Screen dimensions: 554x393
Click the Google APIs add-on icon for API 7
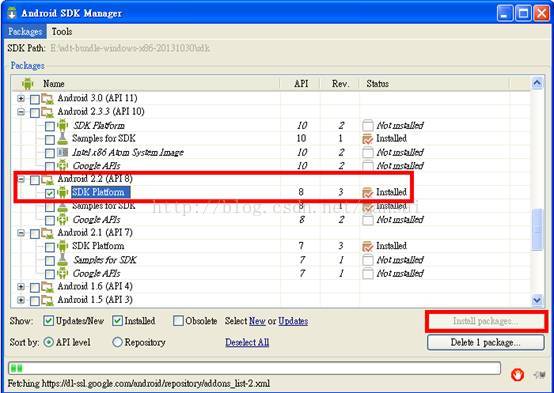click(62, 274)
